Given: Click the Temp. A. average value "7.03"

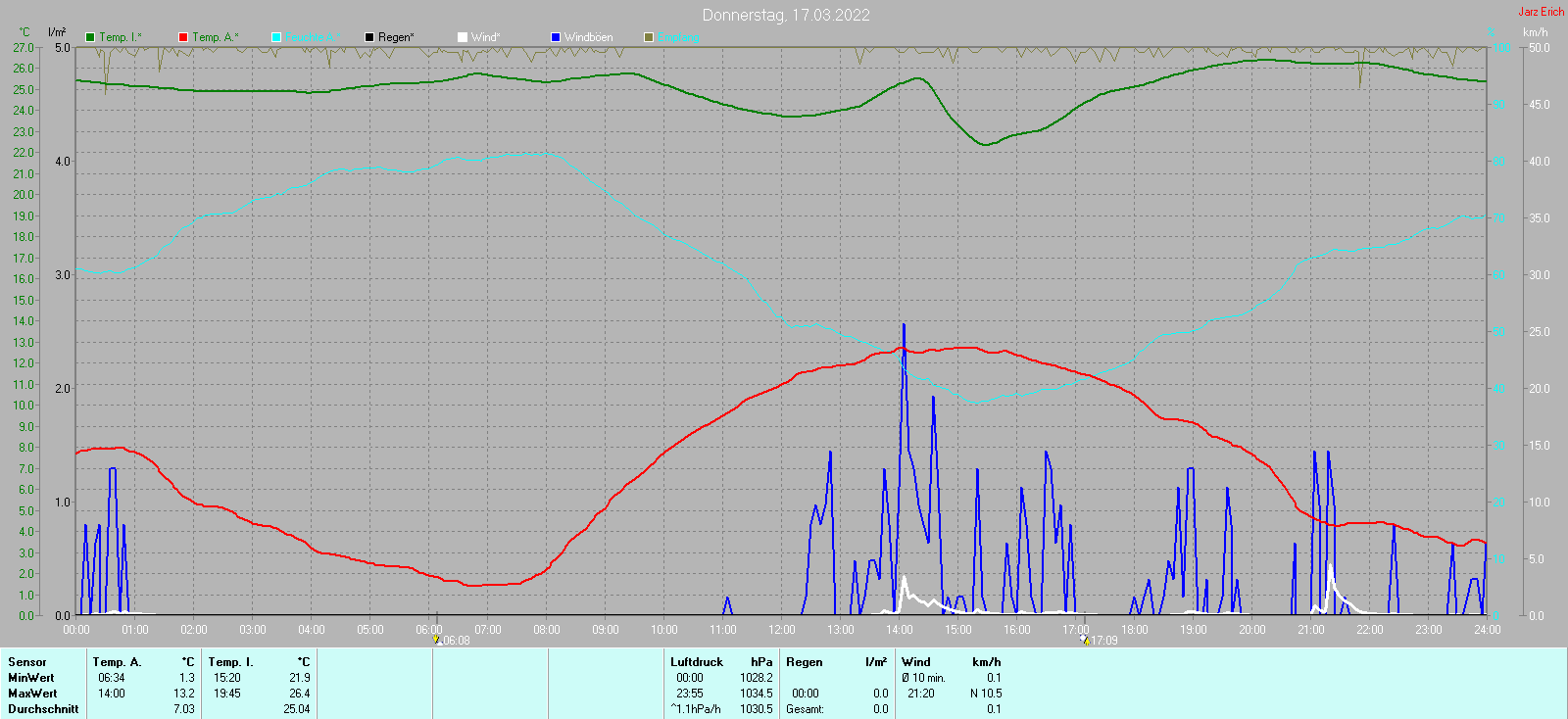Looking at the screenshot, I should 184,709.
